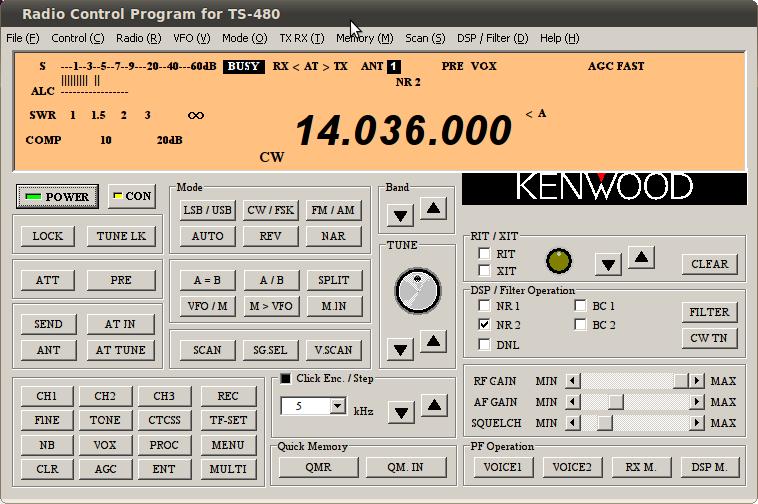Open the File menu

pyautogui.click(x=23, y=38)
